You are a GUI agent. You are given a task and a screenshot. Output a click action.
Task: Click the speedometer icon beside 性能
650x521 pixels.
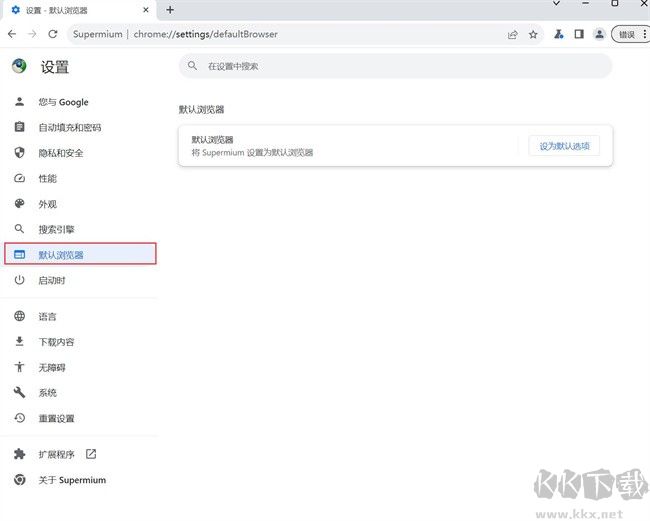click(x=19, y=178)
